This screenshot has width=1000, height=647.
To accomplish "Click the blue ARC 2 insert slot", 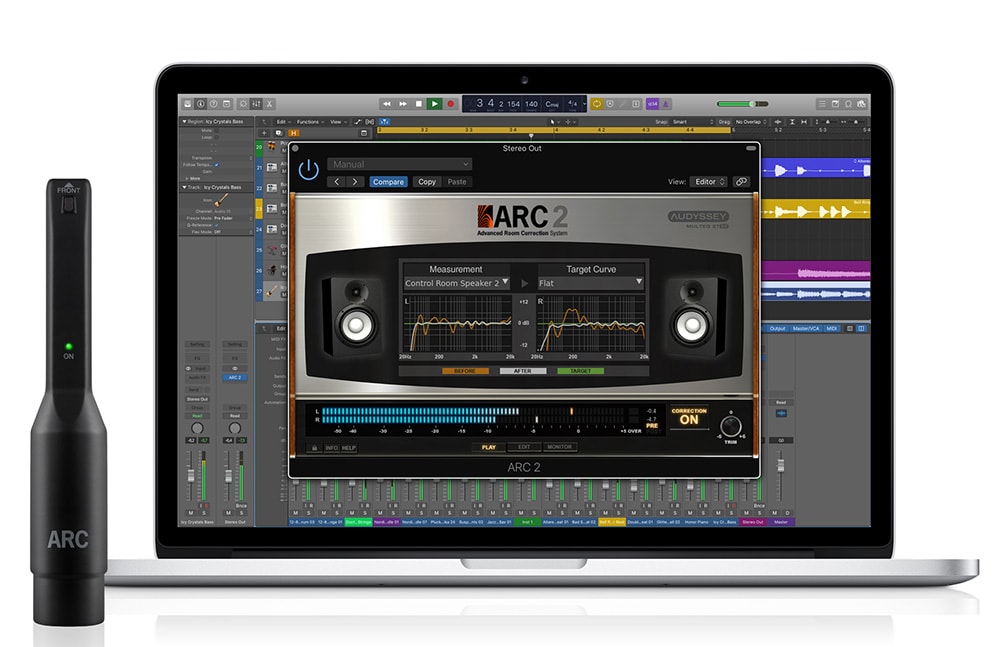I will click(235, 378).
